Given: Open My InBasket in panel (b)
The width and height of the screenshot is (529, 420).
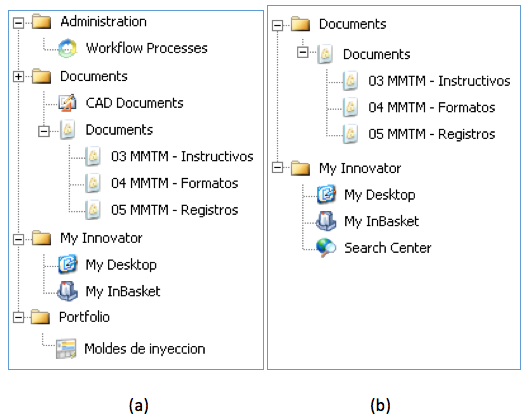Looking at the screenshot, I should pos(382,222).
